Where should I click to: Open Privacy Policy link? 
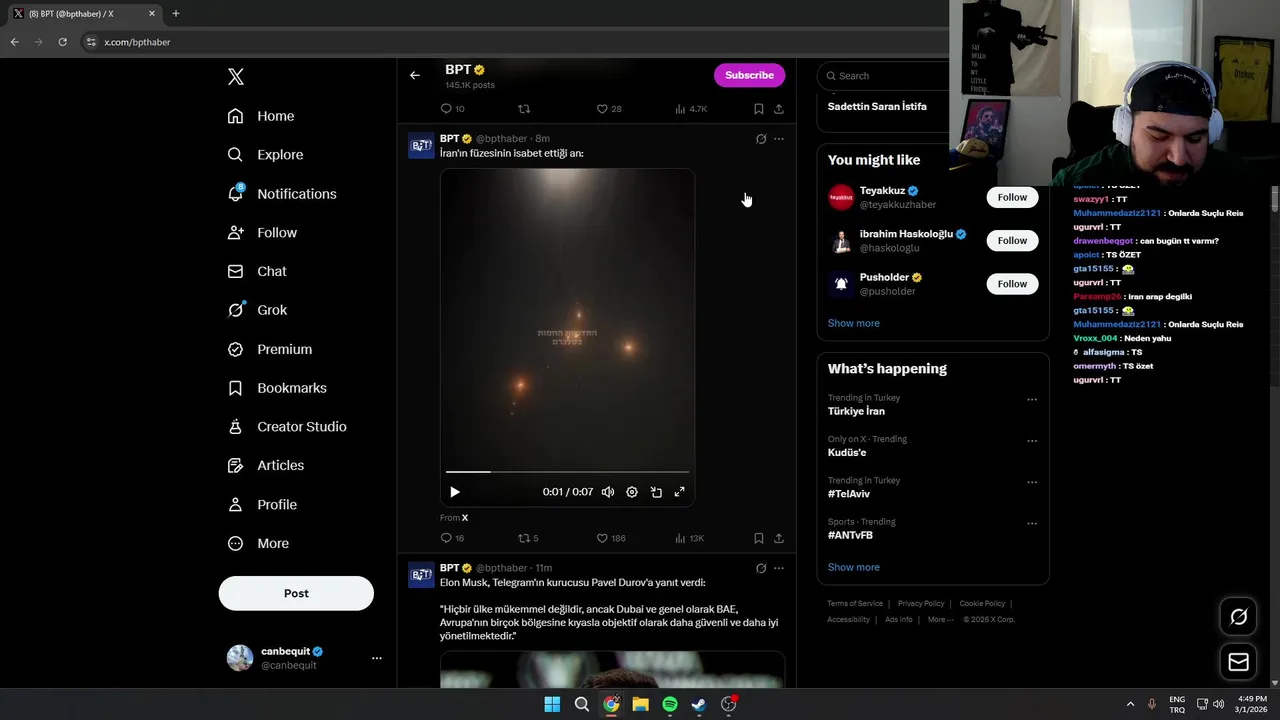921,604
